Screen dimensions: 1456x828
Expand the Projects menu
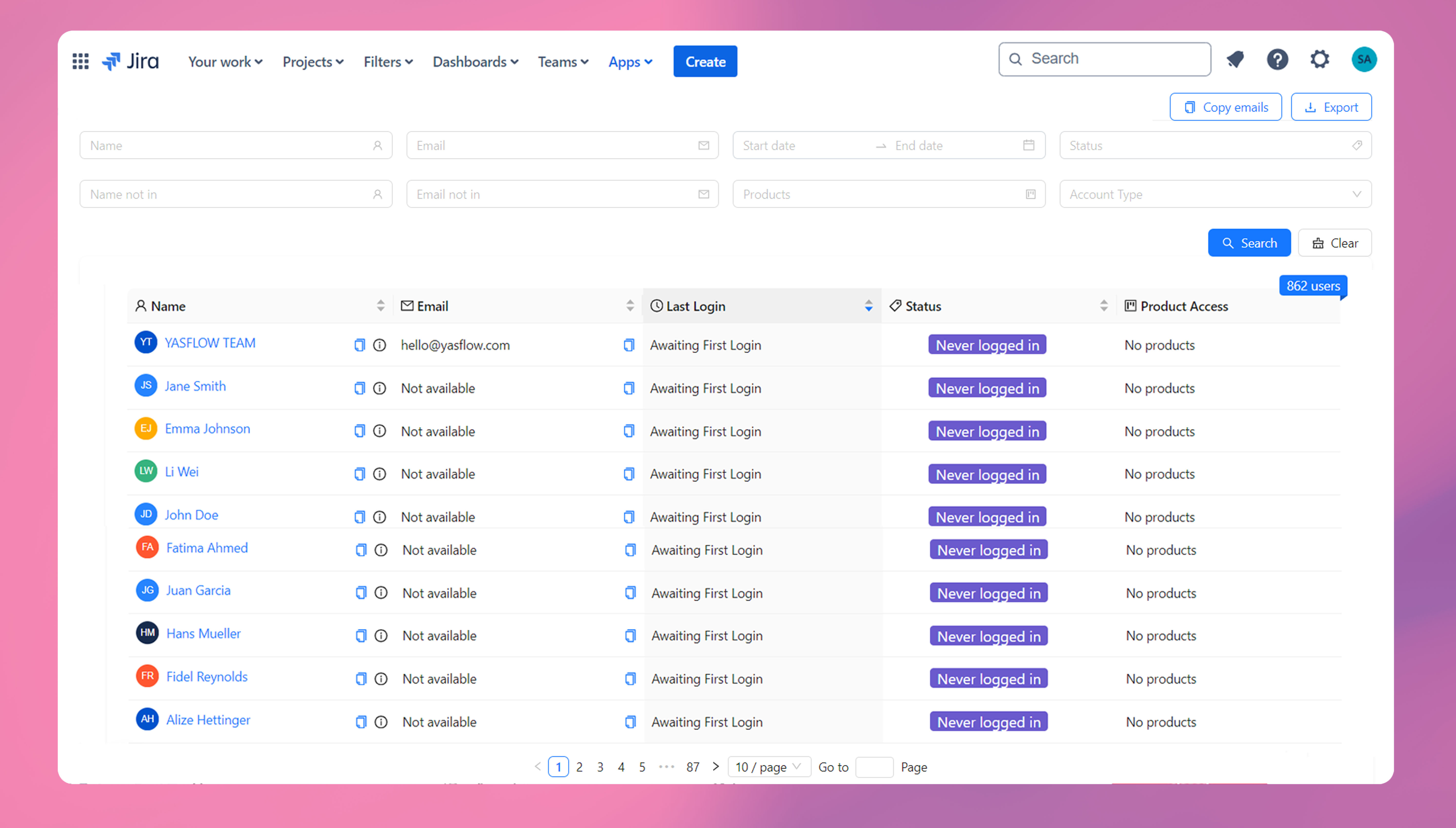(x=313, y=61)
